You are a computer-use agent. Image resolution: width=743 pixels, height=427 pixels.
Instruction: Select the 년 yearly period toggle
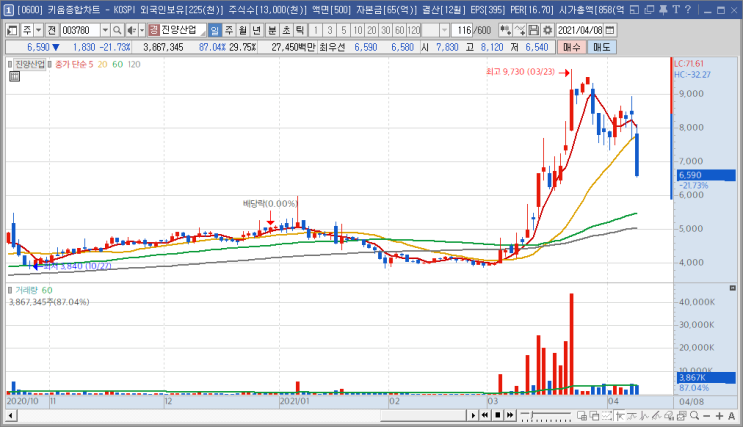tap(256, 30)
